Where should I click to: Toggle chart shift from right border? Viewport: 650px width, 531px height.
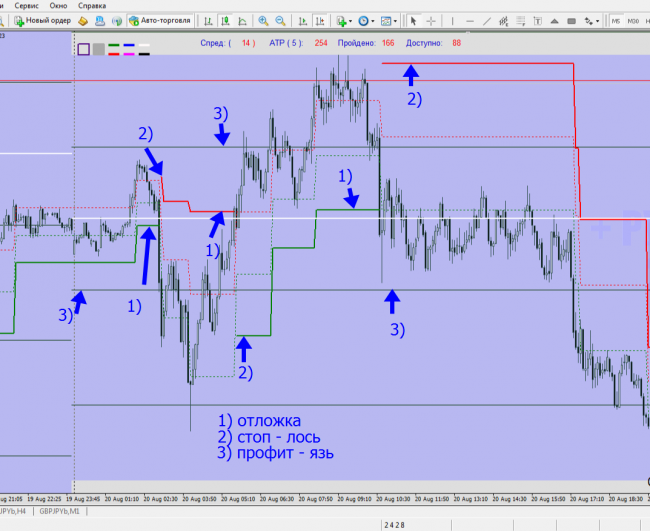320,21
